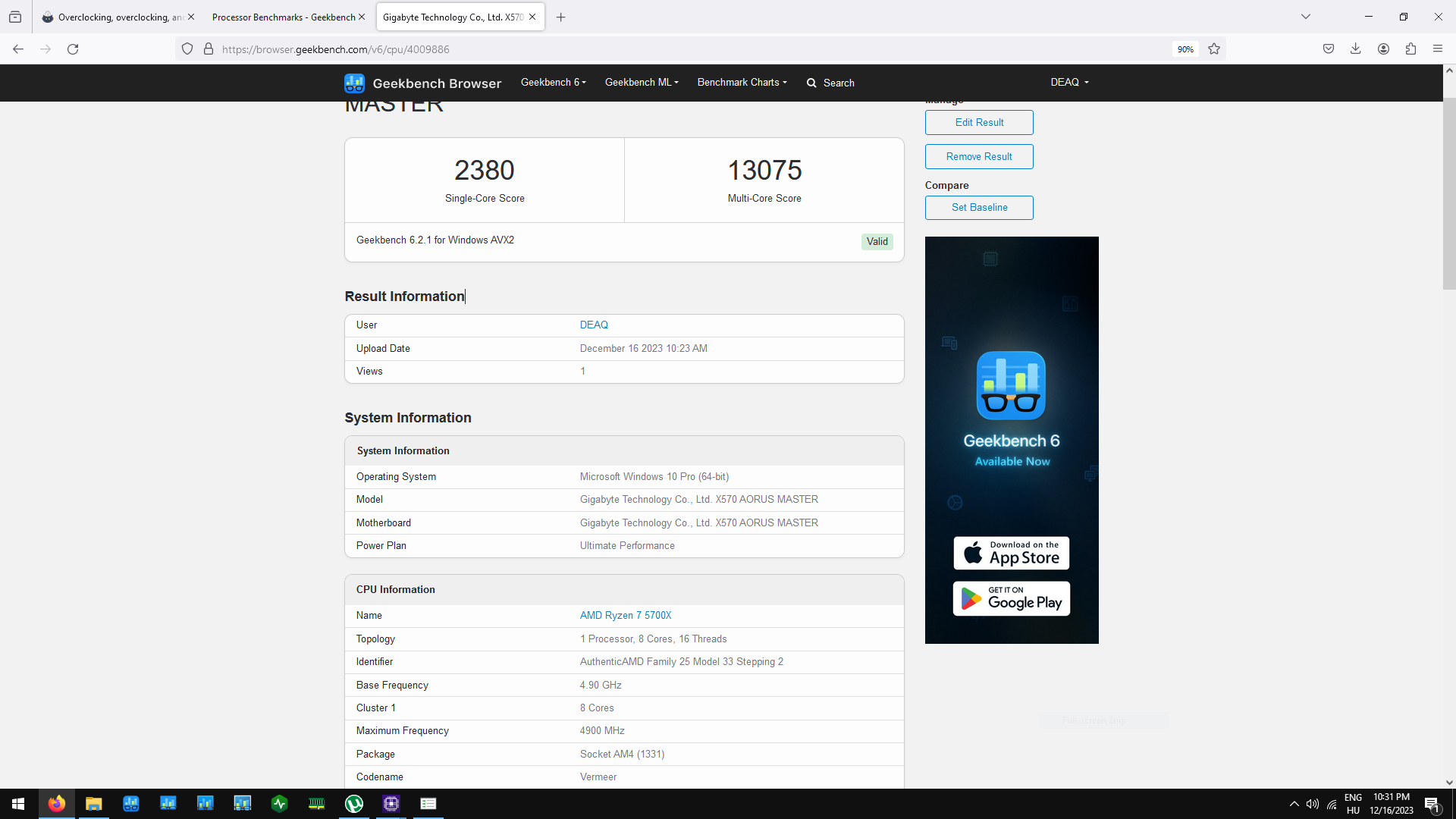Viewport: 1456px width, 819px height.
Task: Click 'Microsoft Windows 10 Pro (64-bit)' value
Action: pyautogui.click(x=654, y=477)
